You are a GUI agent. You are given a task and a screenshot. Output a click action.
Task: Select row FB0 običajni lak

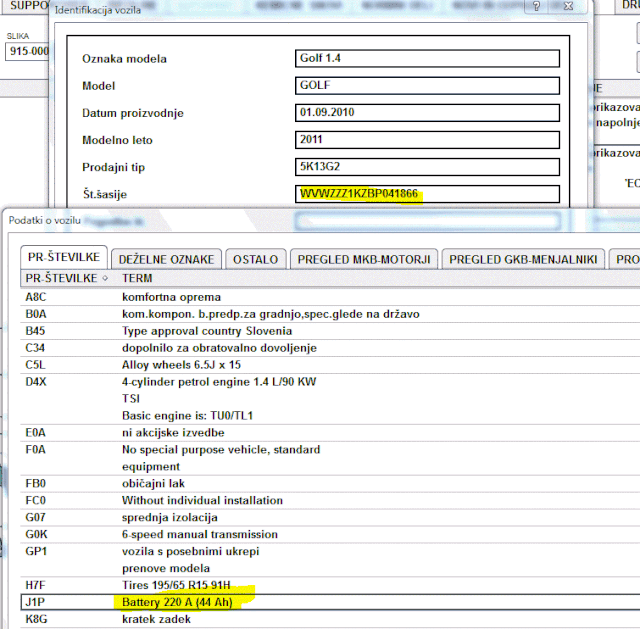pos(330,484)
